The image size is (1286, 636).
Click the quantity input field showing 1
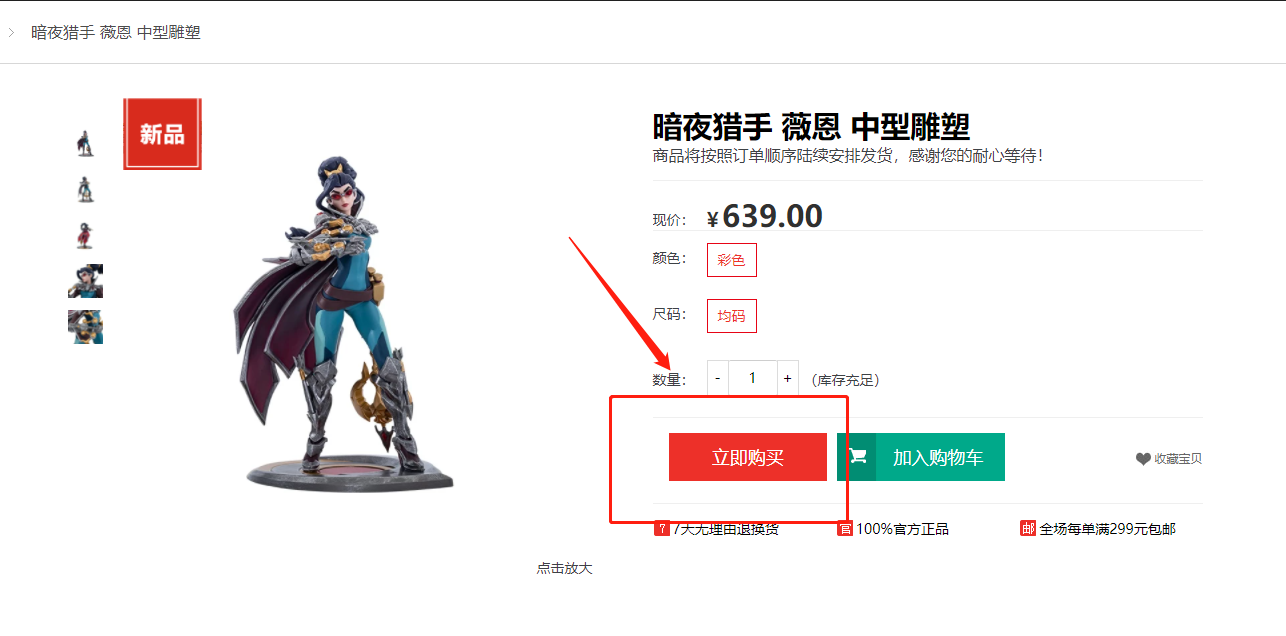(x=753, y=379)
